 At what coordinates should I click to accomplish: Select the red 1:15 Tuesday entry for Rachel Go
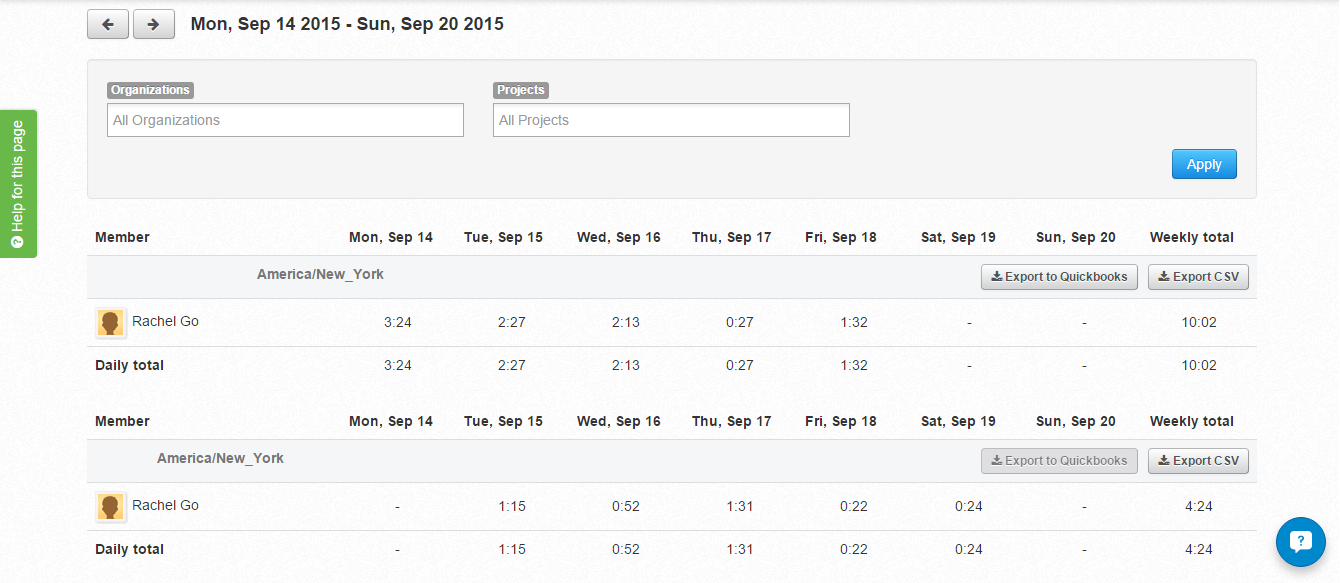pos(512,507)
